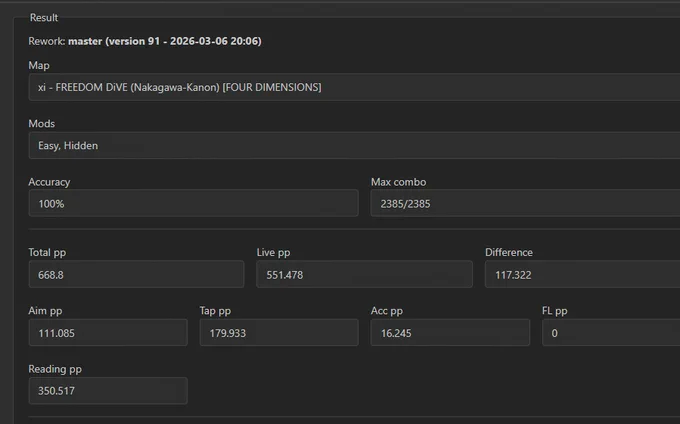Click the Total pp label
This screenshot has width=680, height=424.
tap(47, 252)
